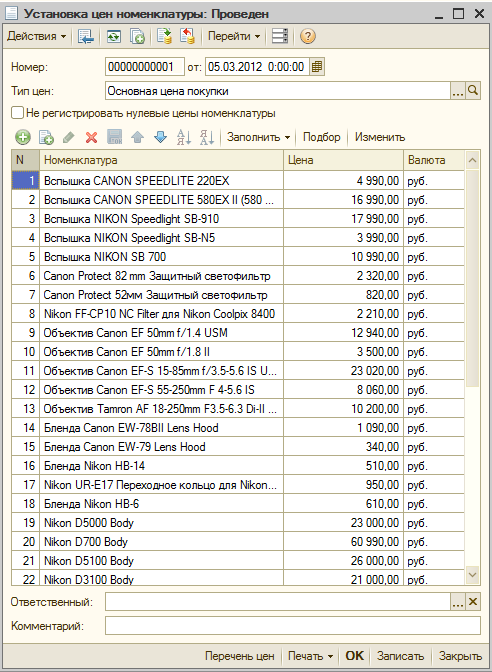Click price cell 23 020,00

pyautogui.click(x=343, y=371)
